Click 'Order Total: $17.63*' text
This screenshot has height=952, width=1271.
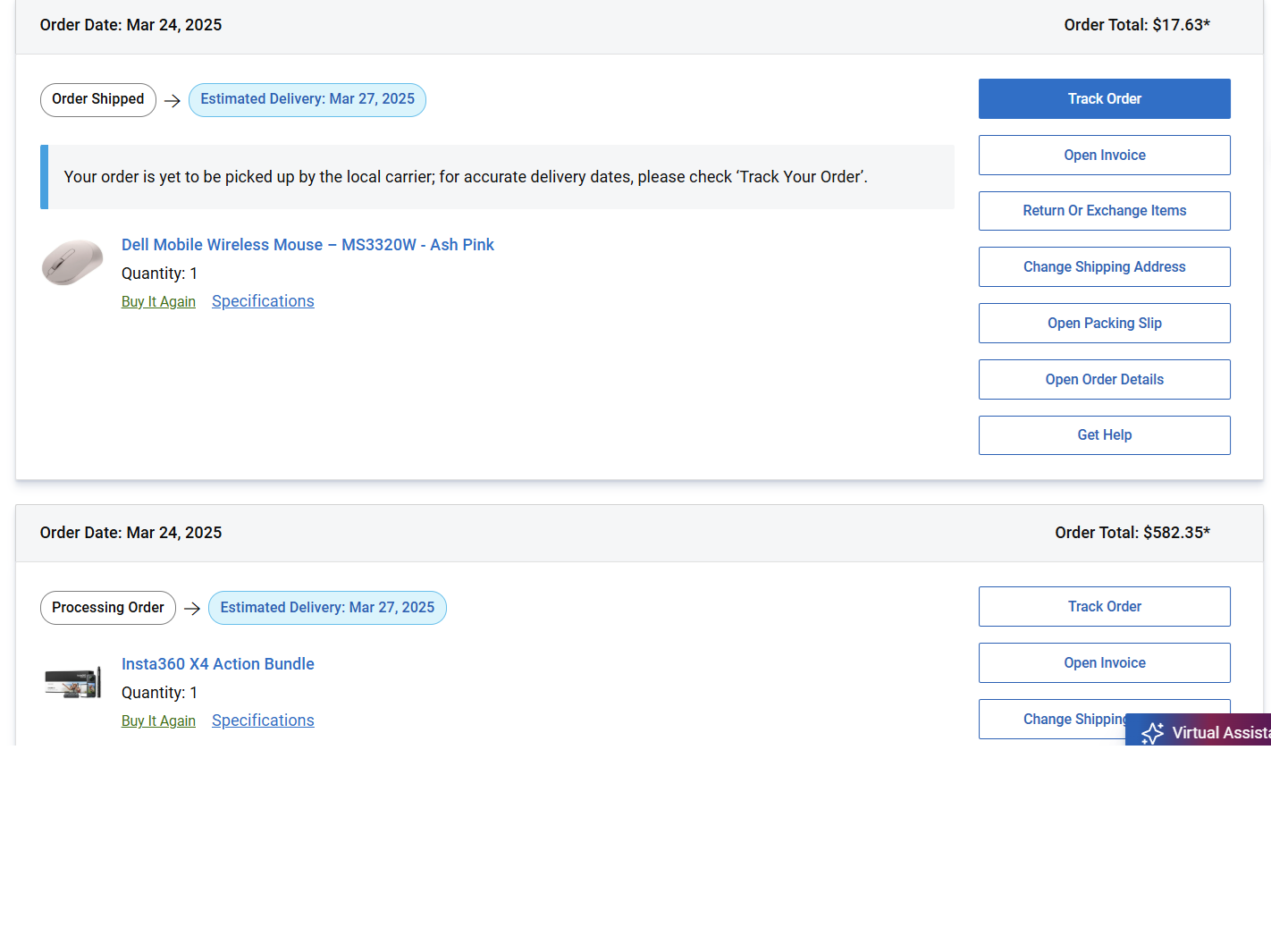click(1137, 25)
